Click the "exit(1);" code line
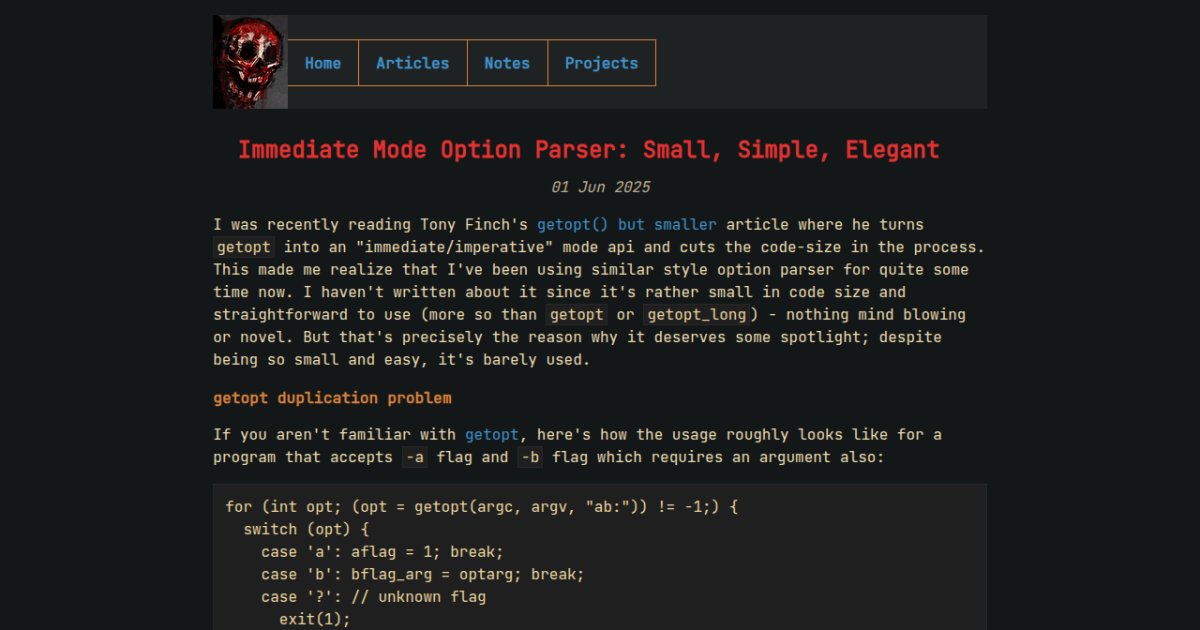Viewport: 1200px width, 630px height. 315,619
